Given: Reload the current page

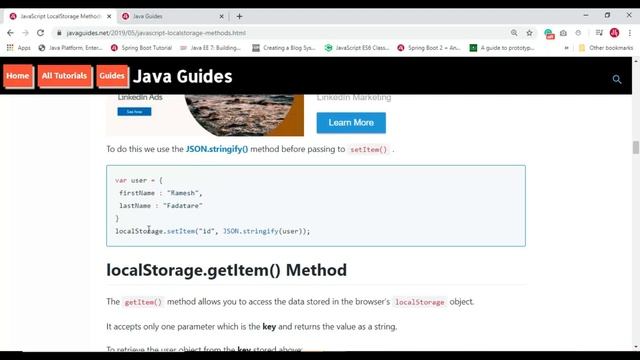Looking at the screenshot, I should (40, 33).
